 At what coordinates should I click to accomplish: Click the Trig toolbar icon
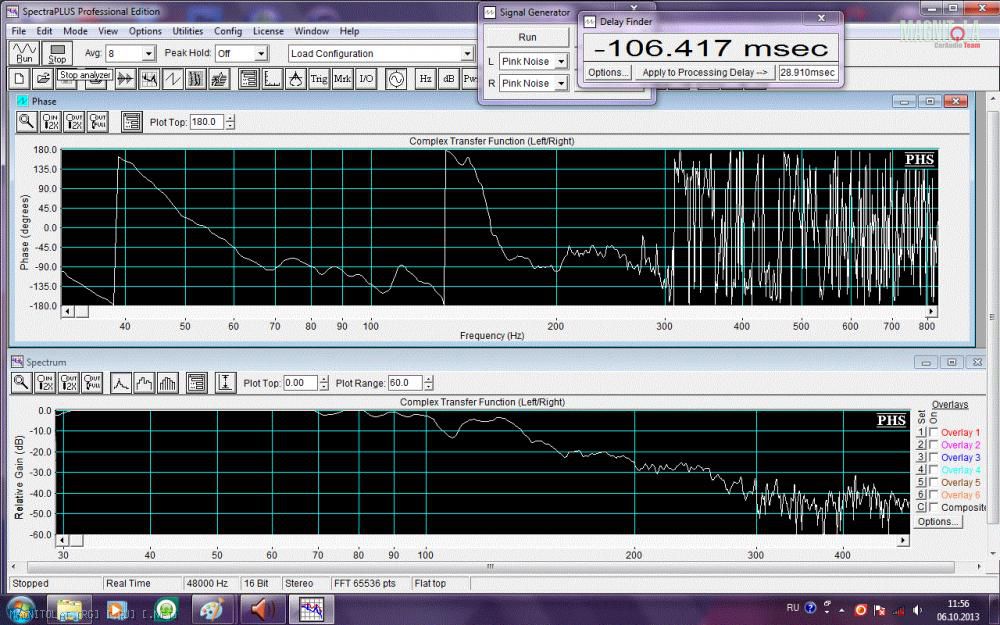coord(319,79)
